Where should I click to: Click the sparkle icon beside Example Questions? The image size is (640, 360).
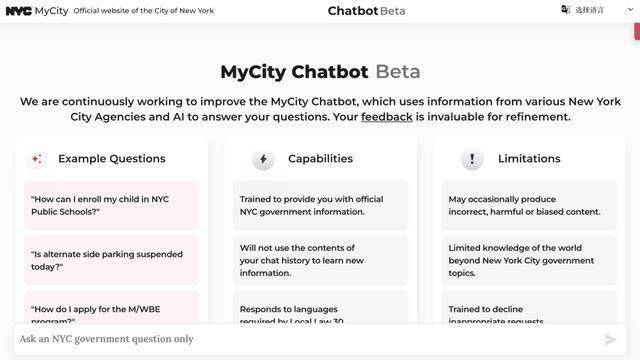point(37,159)
